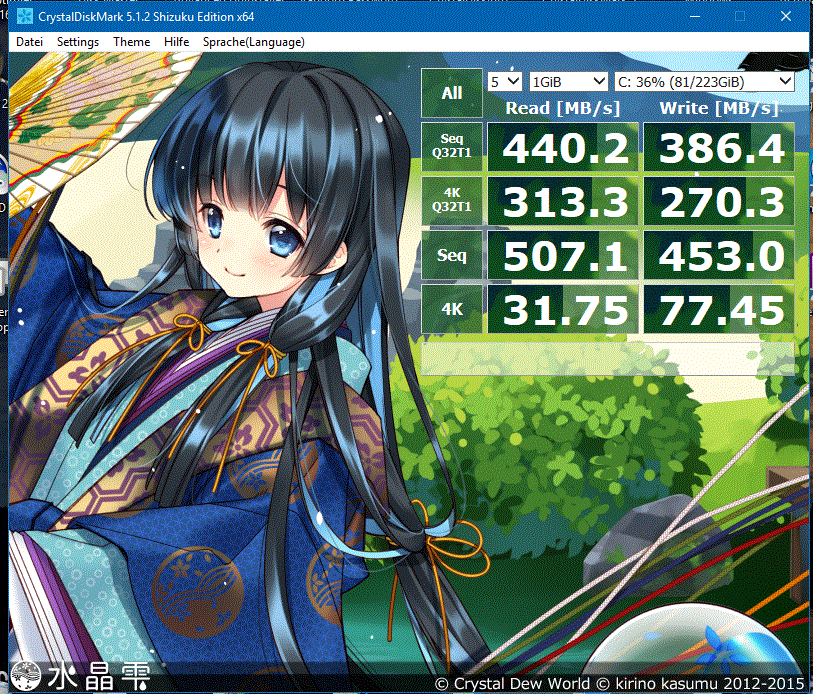Viewport: 813px width, 694px height.
Task: Click the empty comment field below results
Action: coord(608,358)
